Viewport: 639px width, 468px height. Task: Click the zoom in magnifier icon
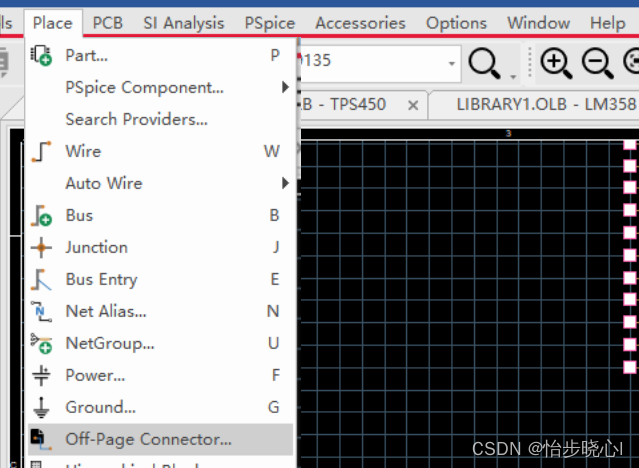coord(555,63)
